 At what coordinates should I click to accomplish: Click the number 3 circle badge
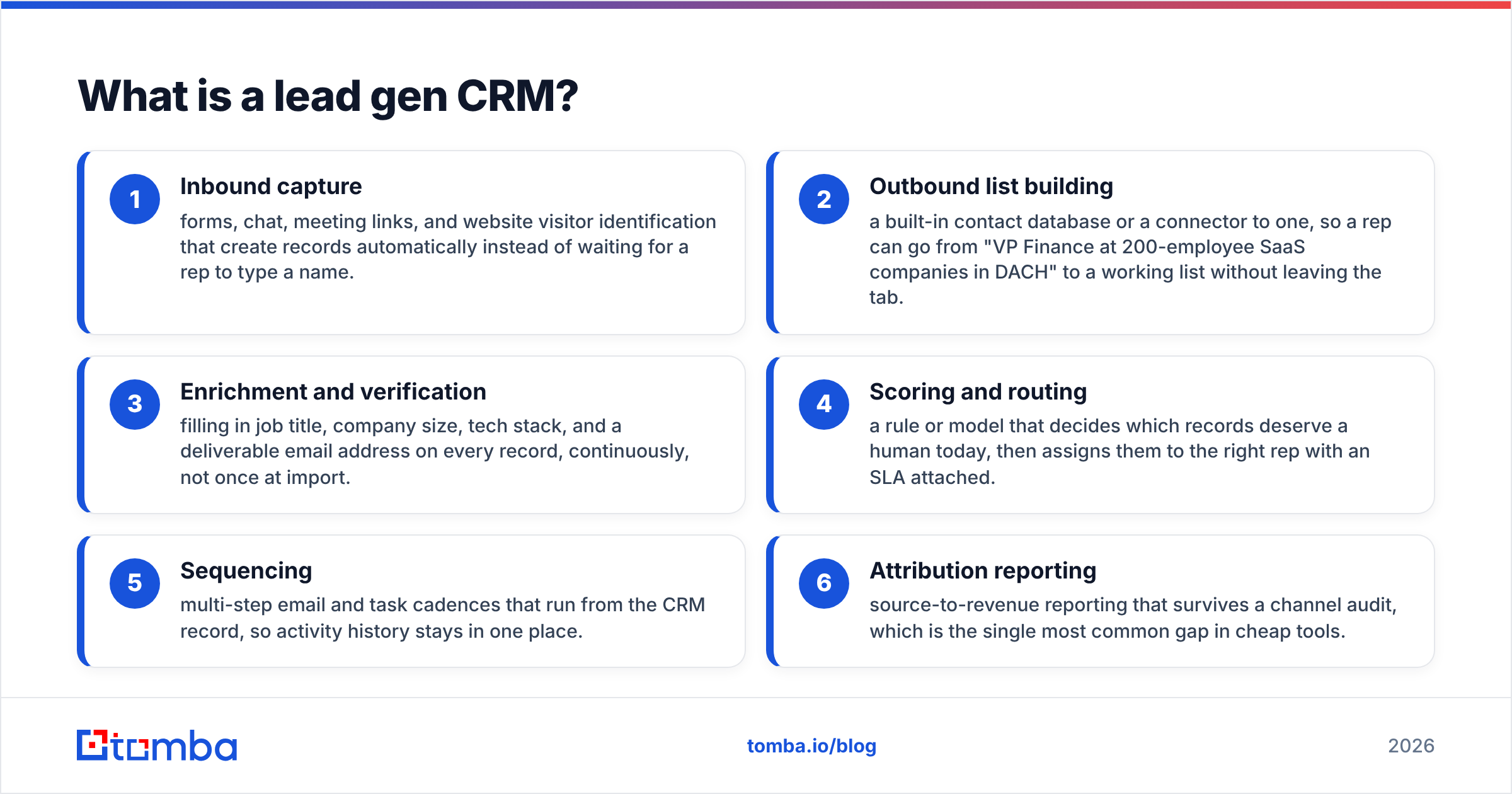pos(135,405)
